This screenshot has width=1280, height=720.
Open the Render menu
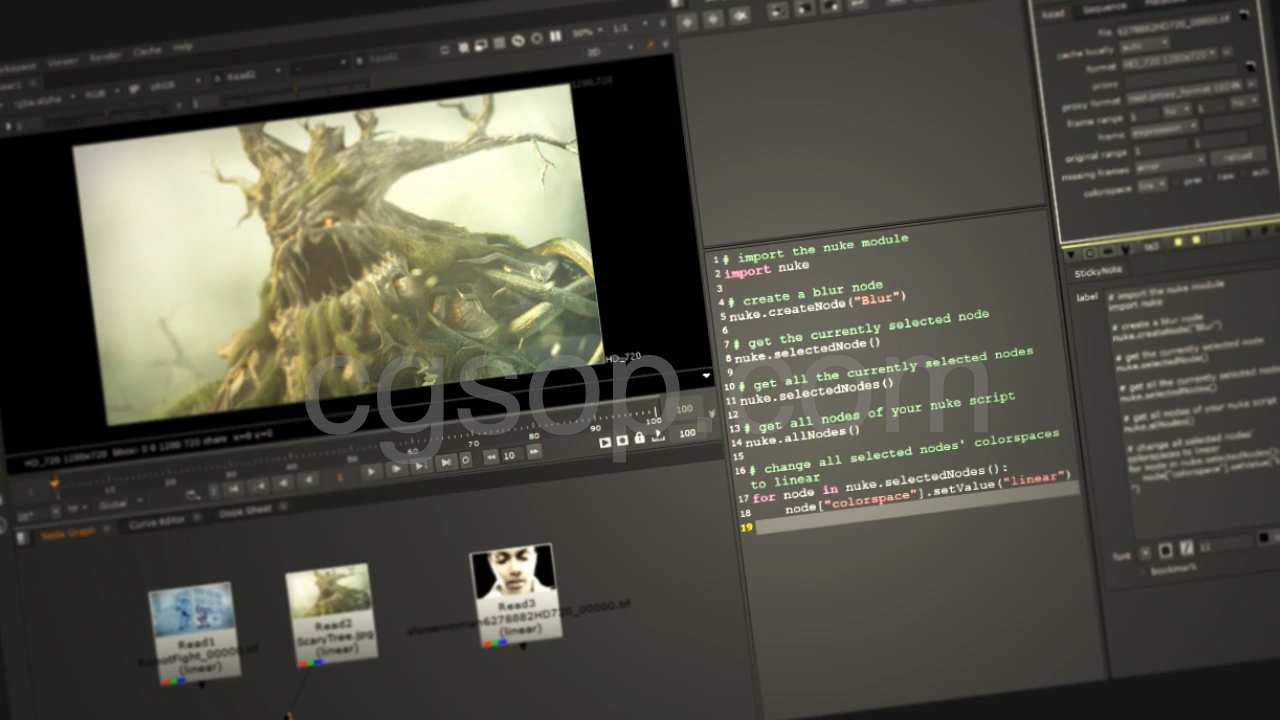point(105,57)
